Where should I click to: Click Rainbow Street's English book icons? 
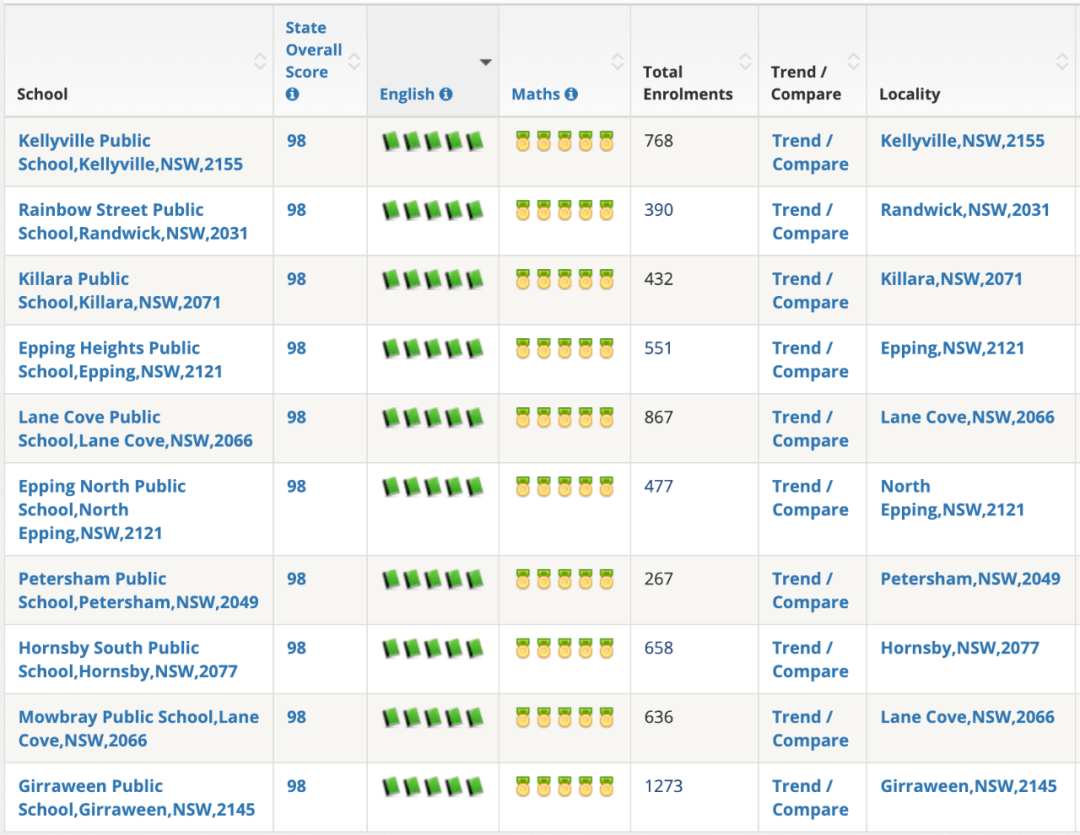433,211
